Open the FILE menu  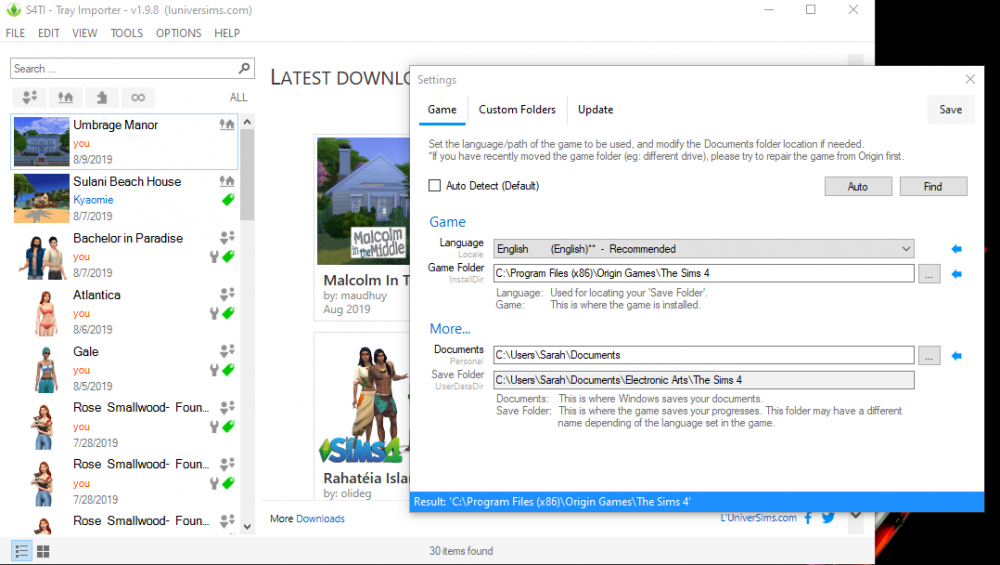click(x=15, y=33)
